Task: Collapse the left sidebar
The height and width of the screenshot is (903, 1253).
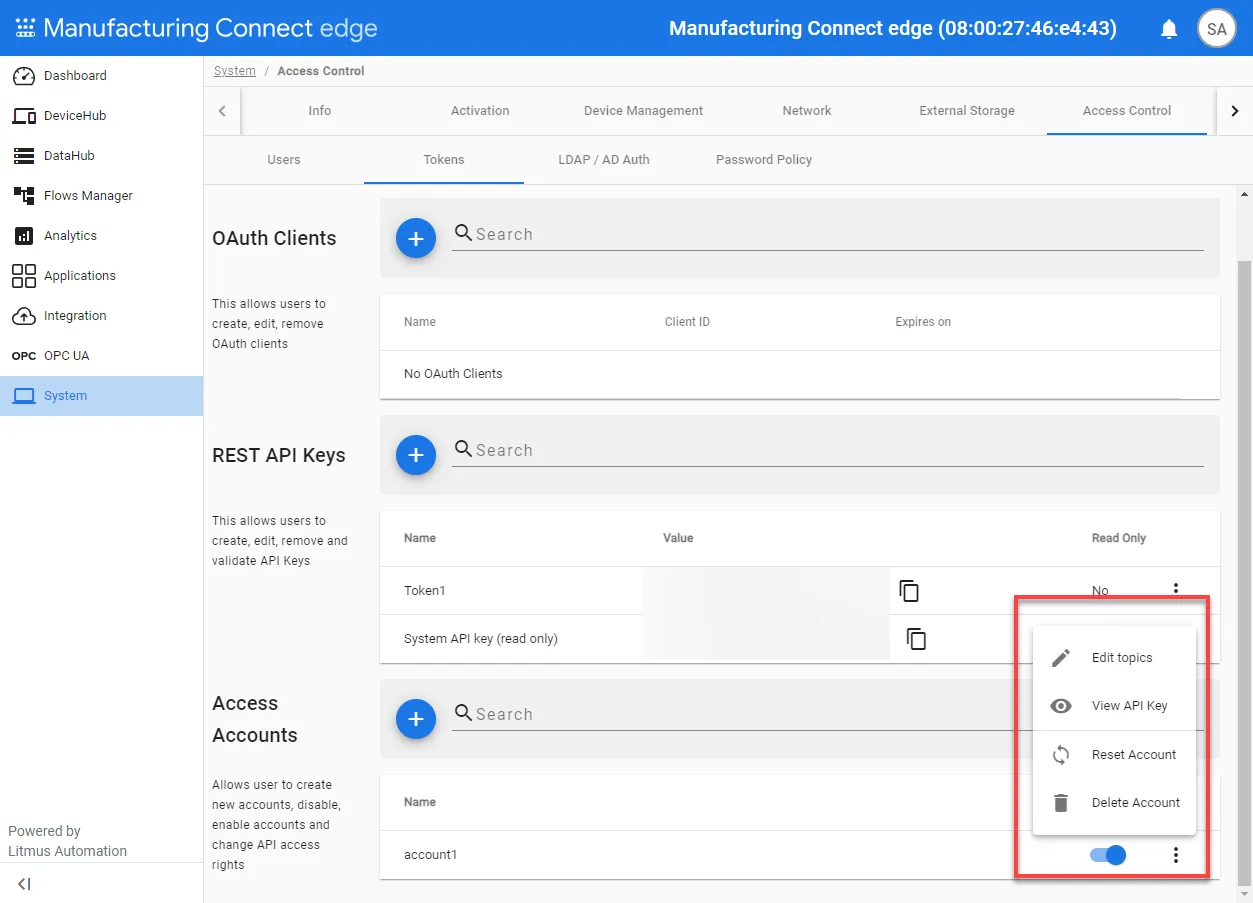Action: click(x=24, y=884)
